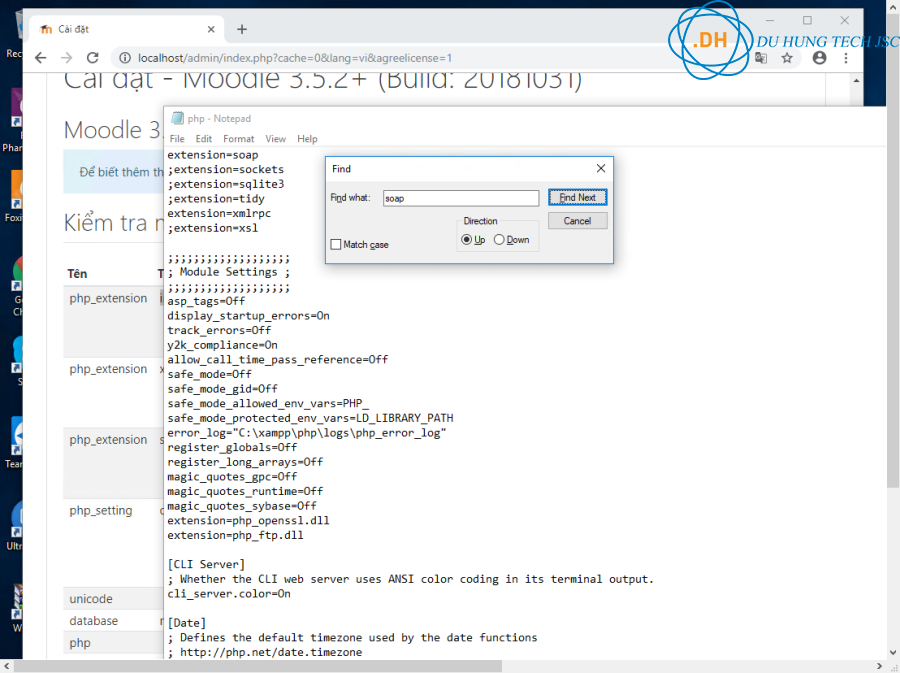Enable the Match case checkbox
The height and width of the screenshot is (673, 900).
tap(336, 245)
